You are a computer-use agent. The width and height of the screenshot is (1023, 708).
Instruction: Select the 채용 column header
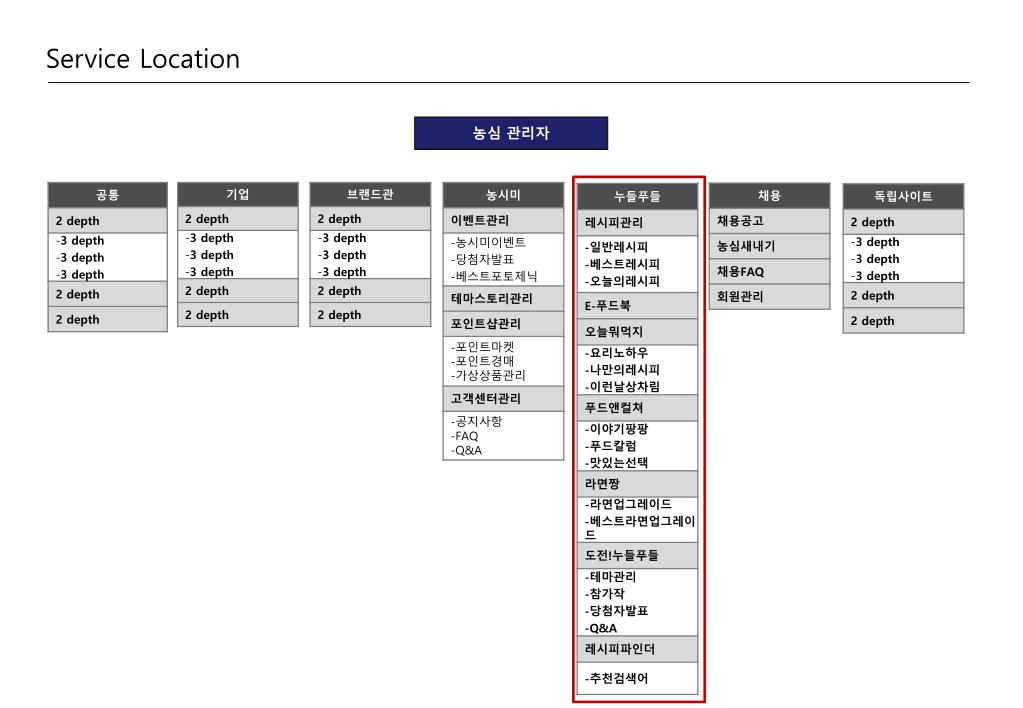coord(769,195)
